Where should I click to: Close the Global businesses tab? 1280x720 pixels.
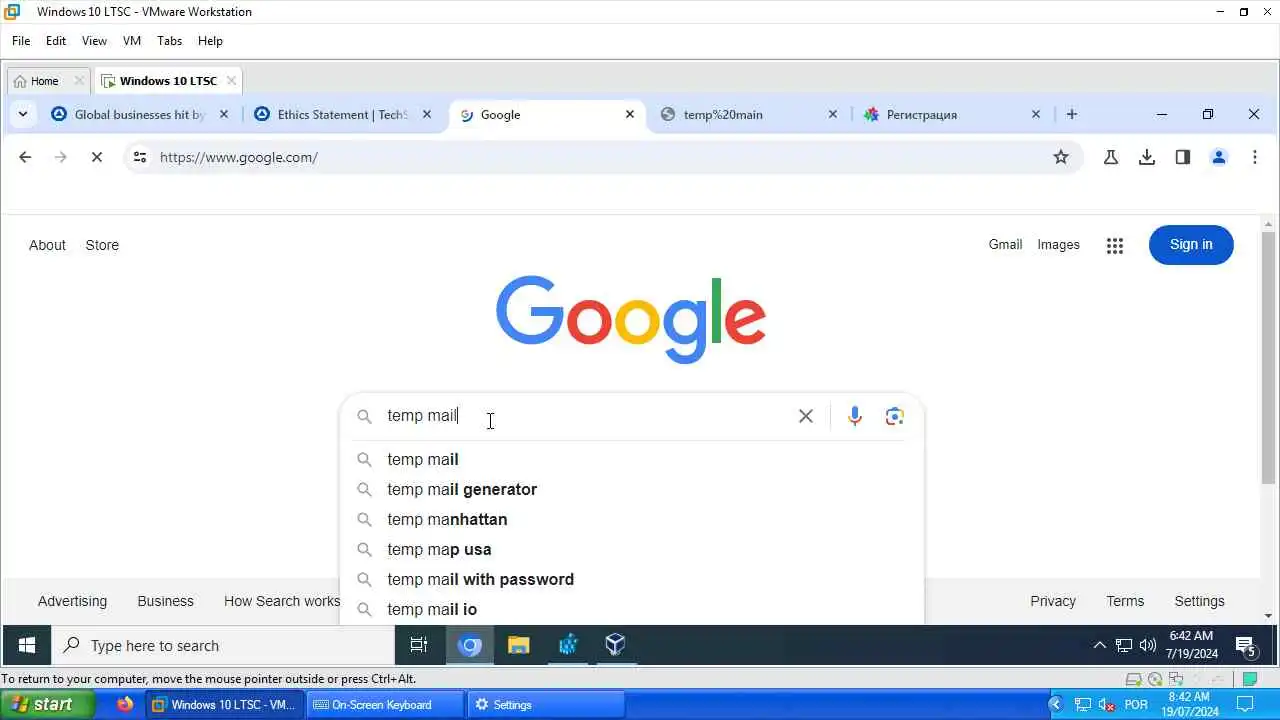point(224,114)
